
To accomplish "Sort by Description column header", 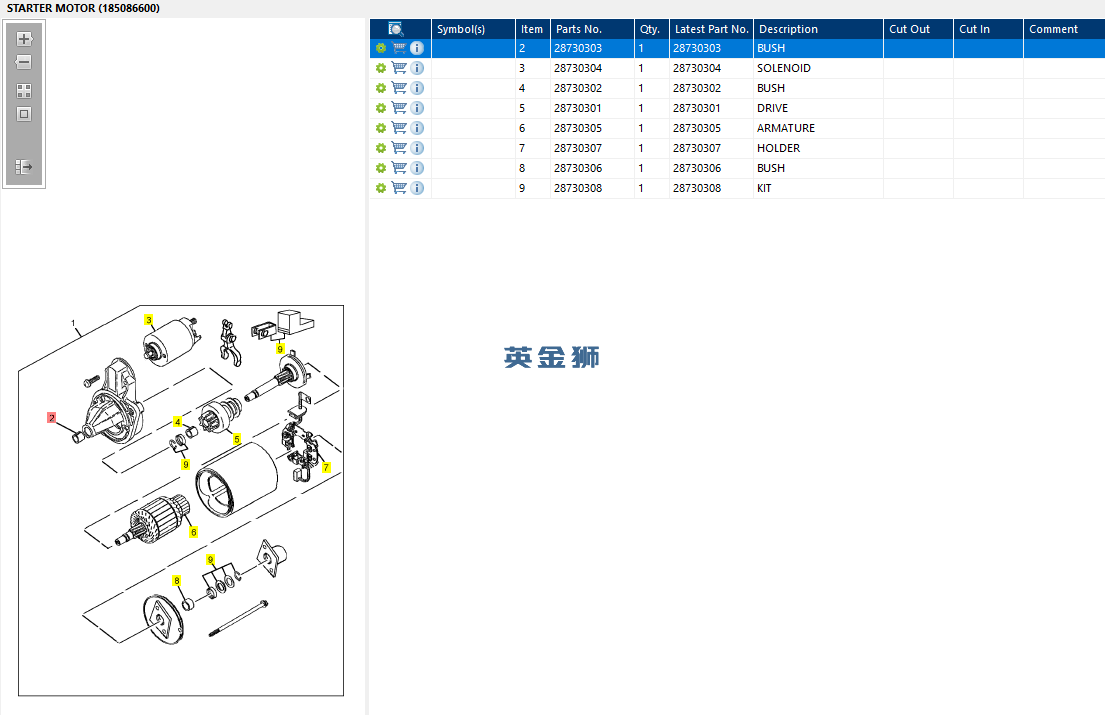I will coord(818,29).
